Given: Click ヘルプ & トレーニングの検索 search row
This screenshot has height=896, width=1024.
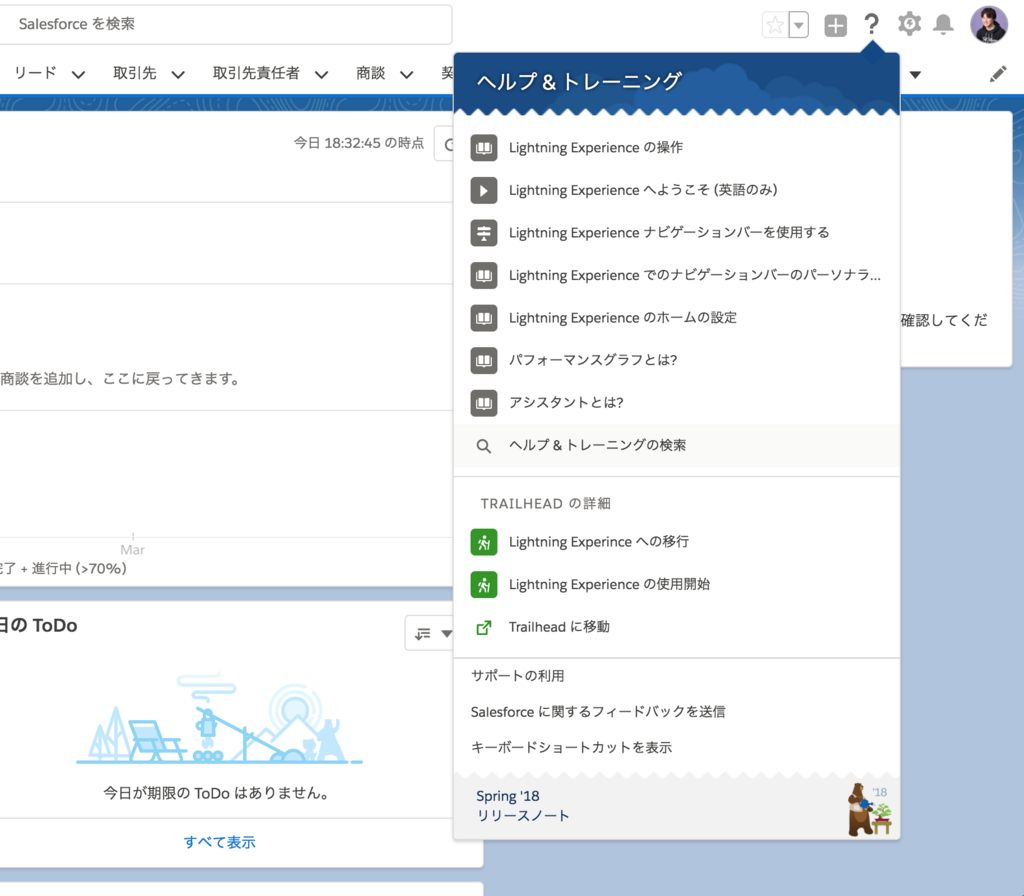Looking at the screenshot, I should click(677, 445).
